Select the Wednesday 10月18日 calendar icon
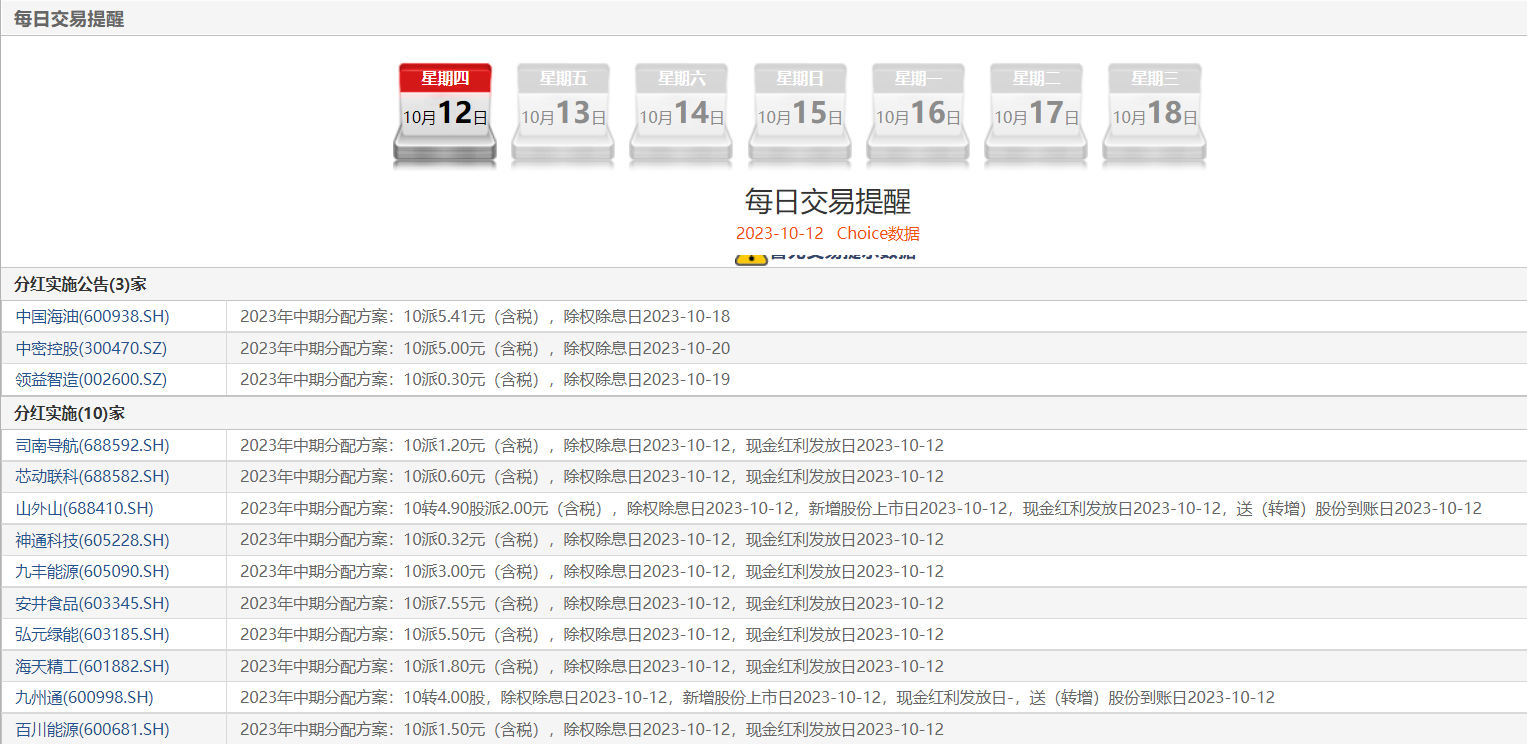Image resolution: width=1527 pixels, height=744 pixels. [1154, 114]
